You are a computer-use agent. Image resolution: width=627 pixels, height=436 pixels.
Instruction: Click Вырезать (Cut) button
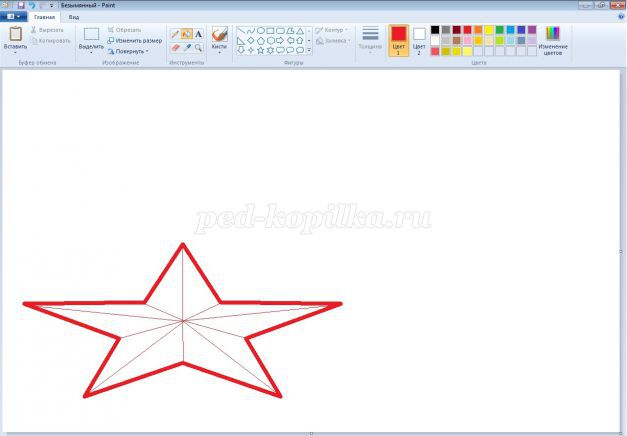click(x=47, y=30)
